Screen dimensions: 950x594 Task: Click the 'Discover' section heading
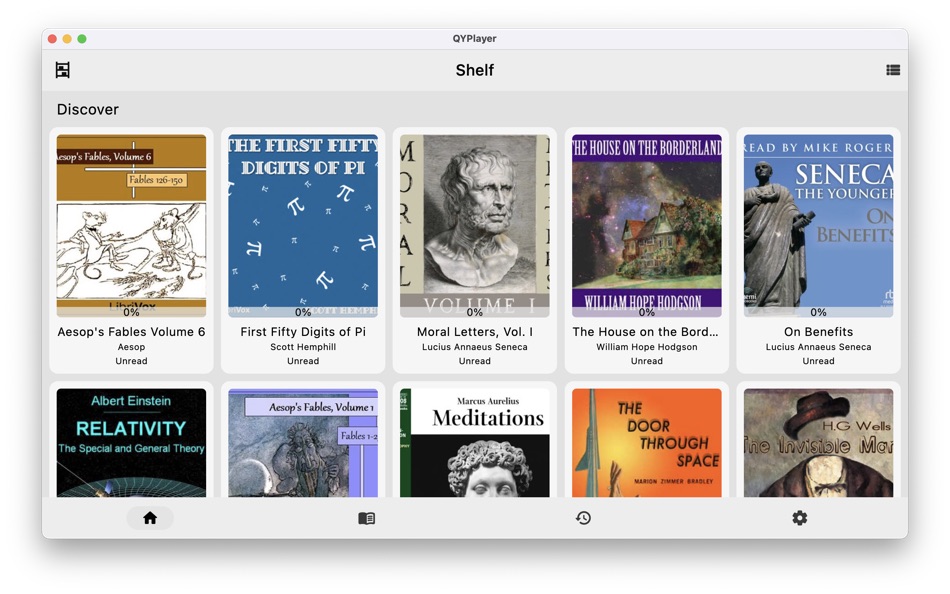[88, 109]
